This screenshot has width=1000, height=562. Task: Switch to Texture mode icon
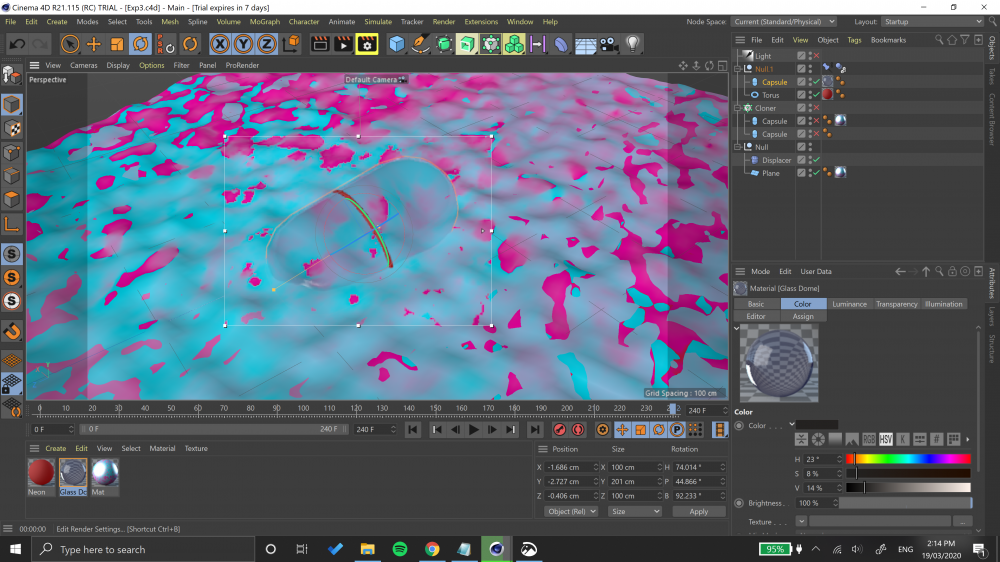(11, 128)
